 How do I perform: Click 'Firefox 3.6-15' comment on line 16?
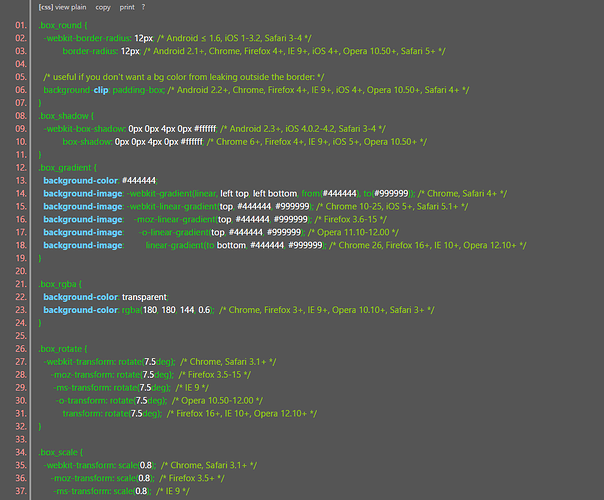(350, 219)
